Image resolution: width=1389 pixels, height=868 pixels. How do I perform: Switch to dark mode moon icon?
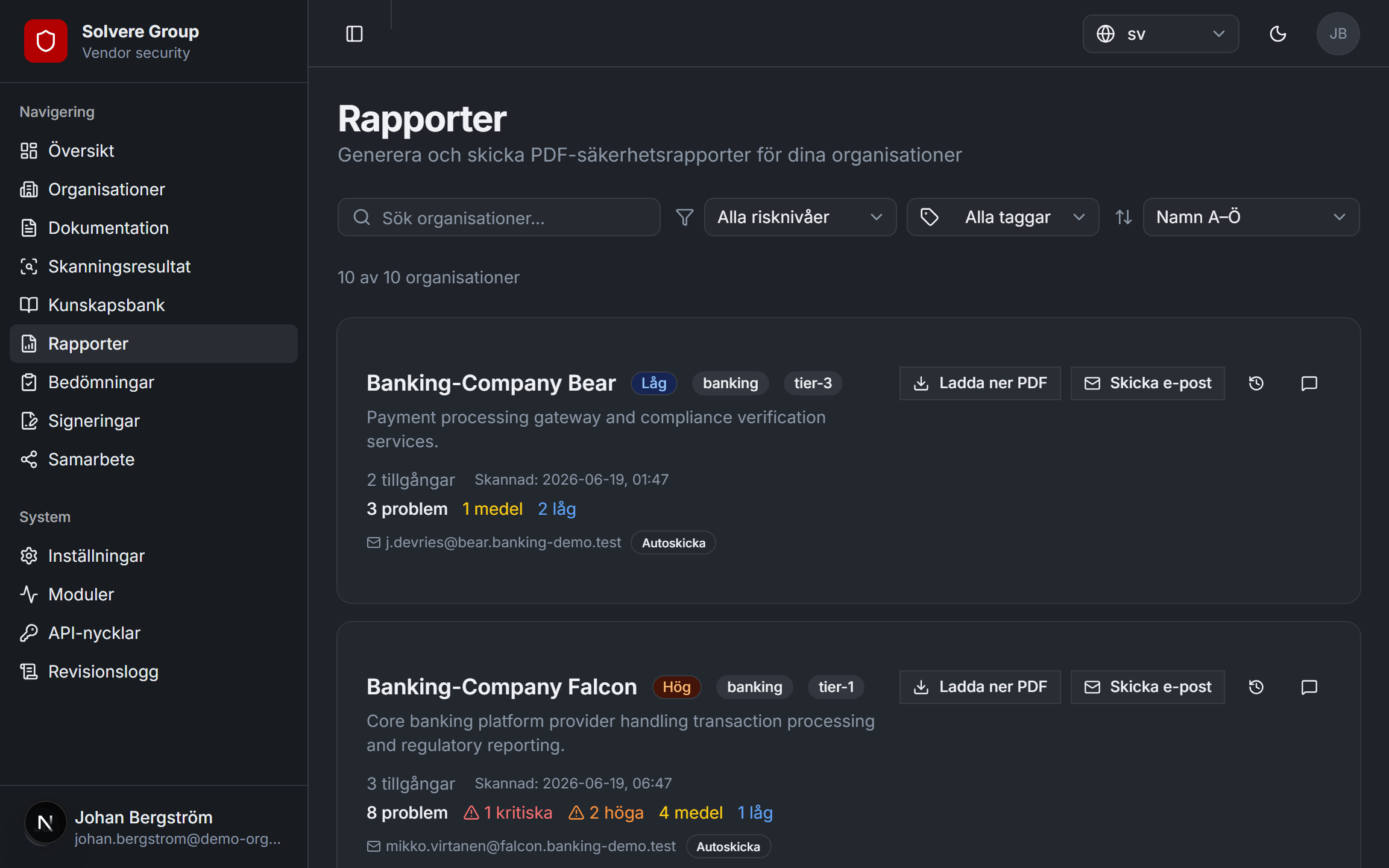1277,34
